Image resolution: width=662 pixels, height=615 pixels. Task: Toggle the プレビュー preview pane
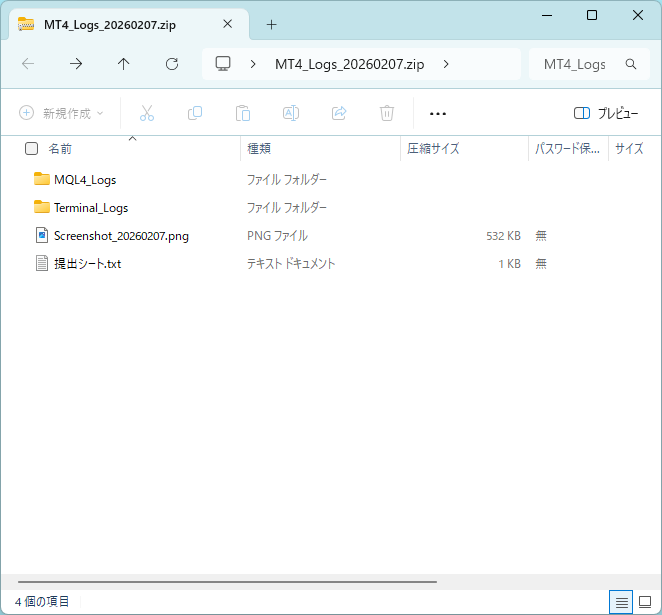coord(606,113)
